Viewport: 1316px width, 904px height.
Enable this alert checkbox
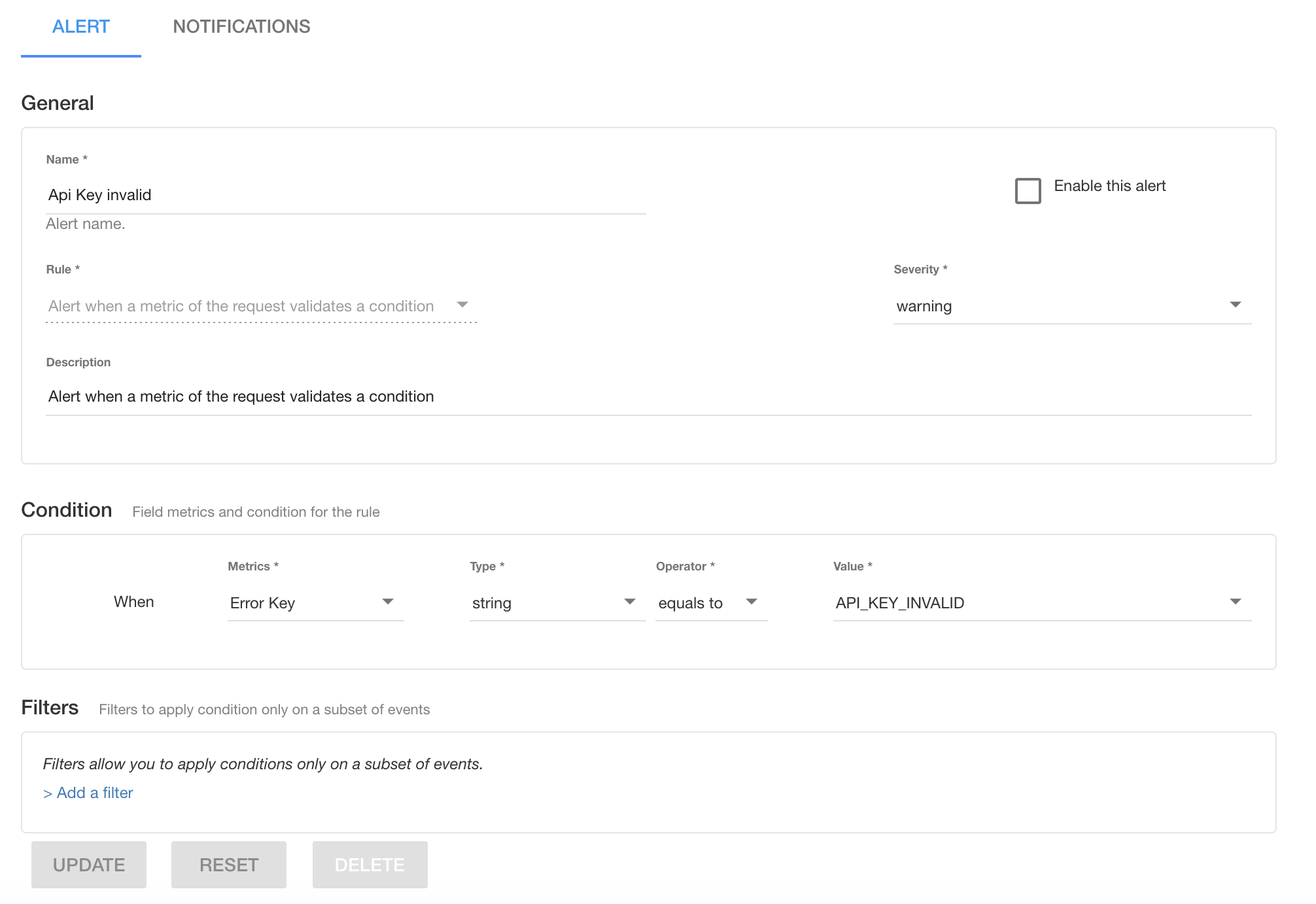coord(1028,190)
